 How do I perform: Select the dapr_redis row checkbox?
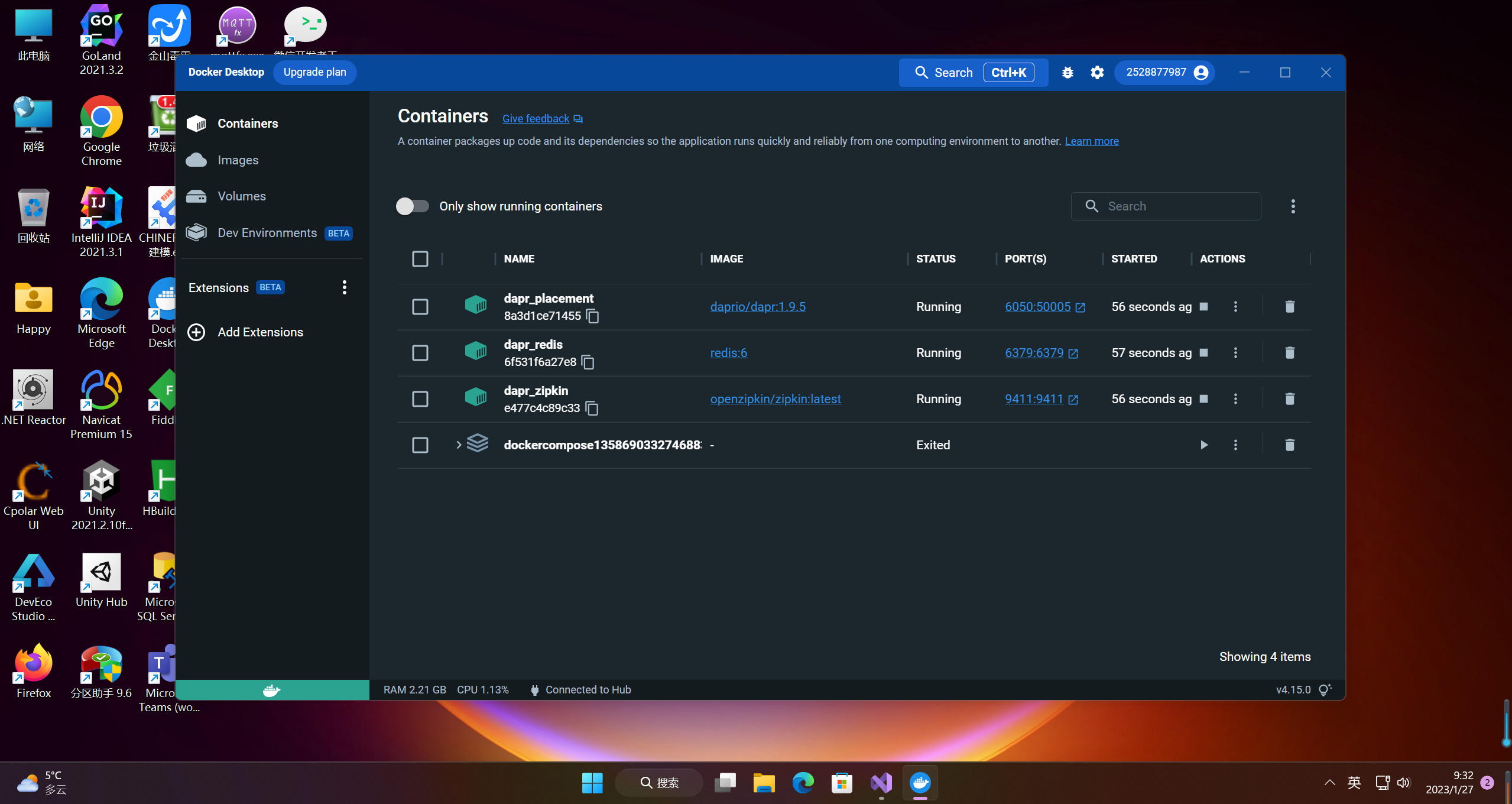(x=420, y=352)
